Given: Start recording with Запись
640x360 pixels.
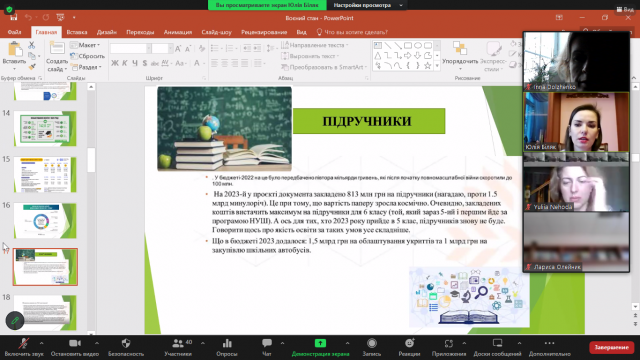Looking at the screenshot, I should [371, 347].
